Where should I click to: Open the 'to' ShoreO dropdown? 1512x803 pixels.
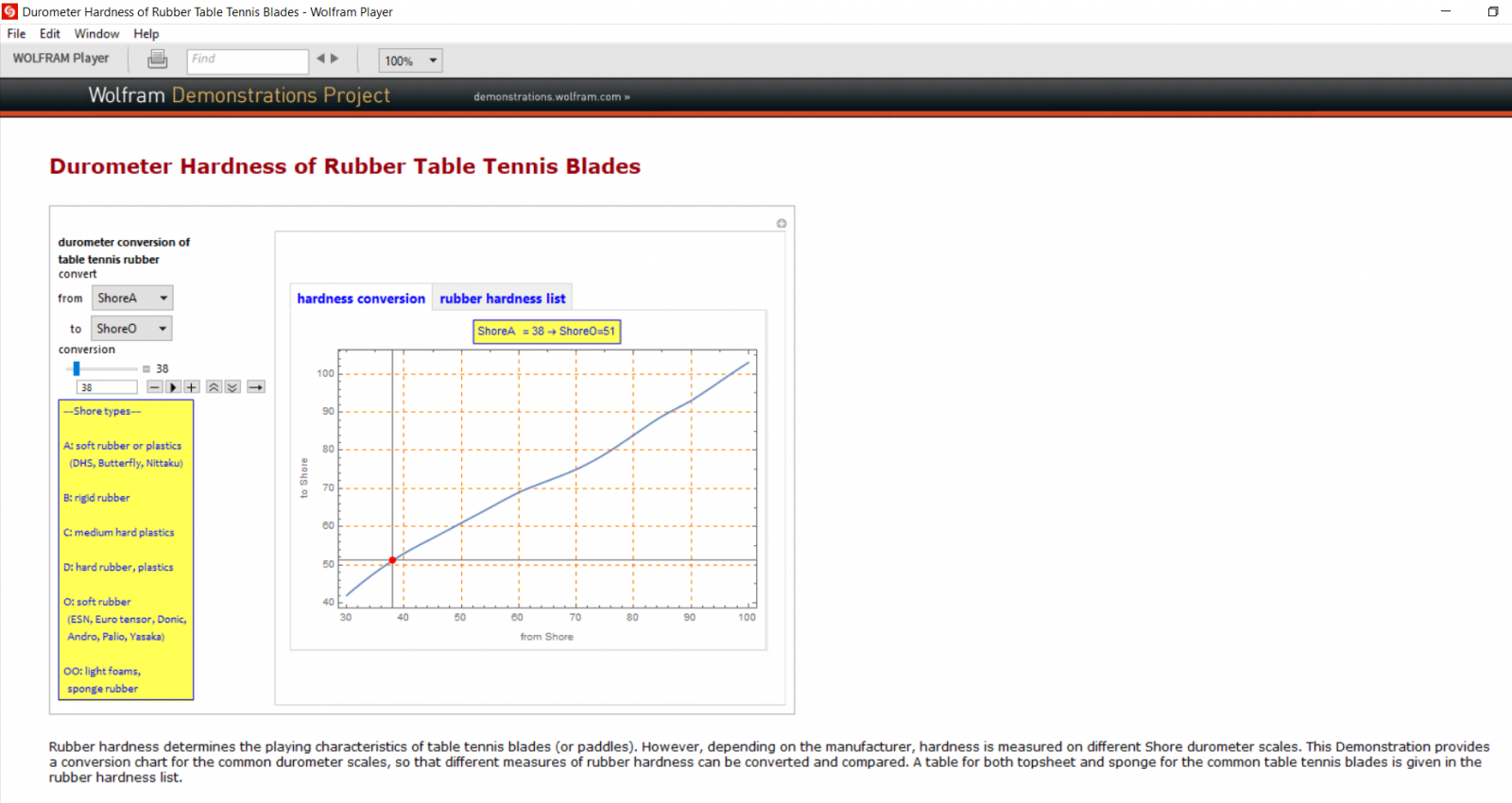point(131,329)
